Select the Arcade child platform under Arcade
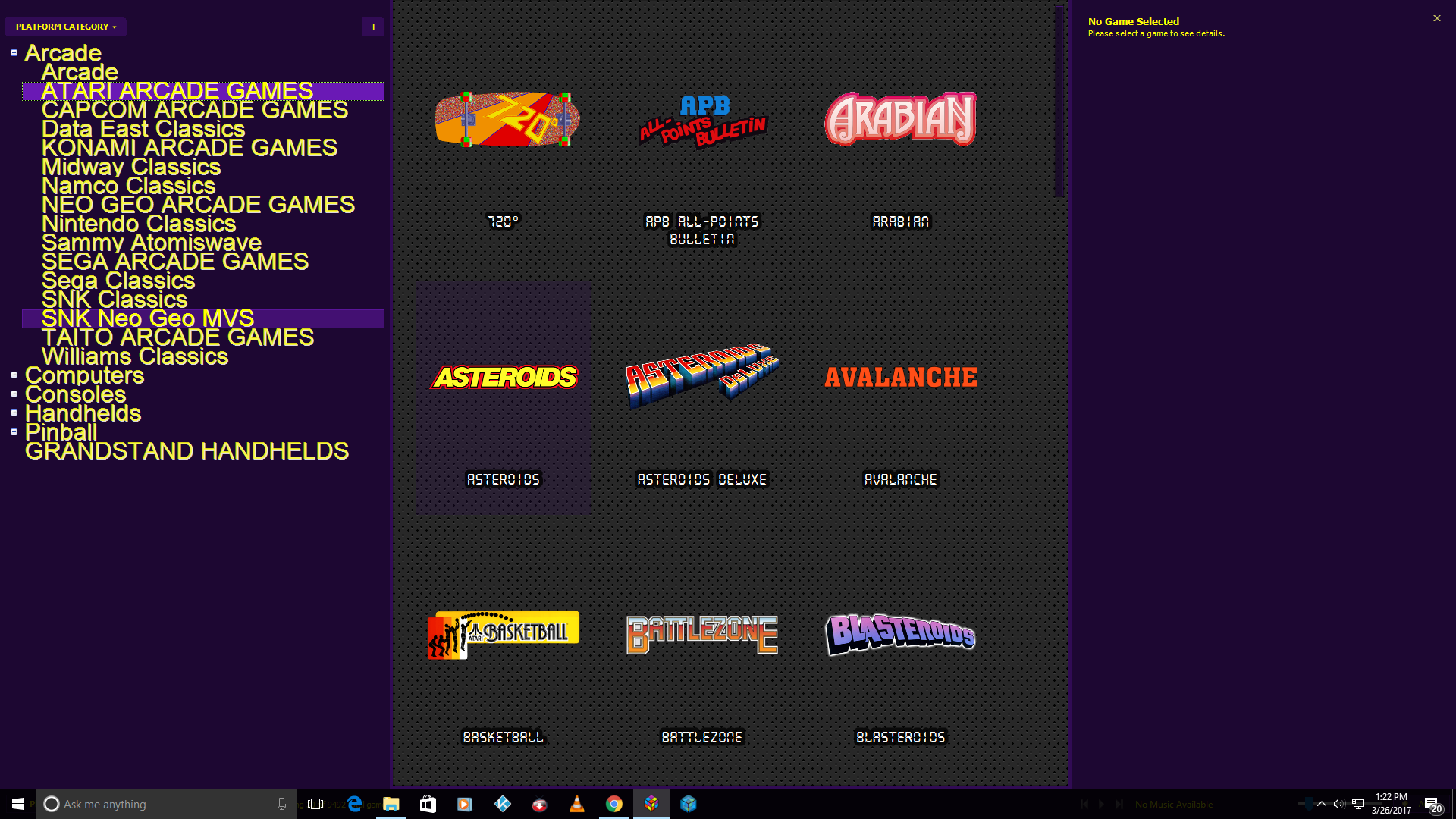1456x819 pixels. tap(80, 72)
